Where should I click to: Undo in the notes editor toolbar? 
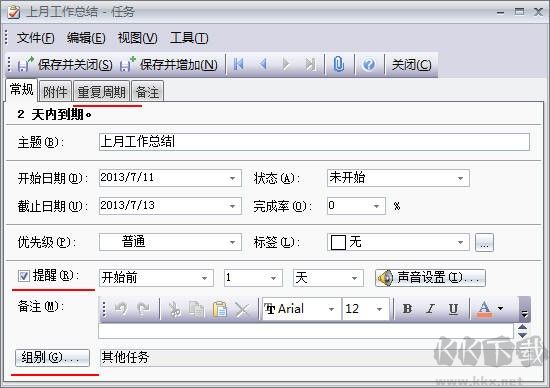point(121,309)
